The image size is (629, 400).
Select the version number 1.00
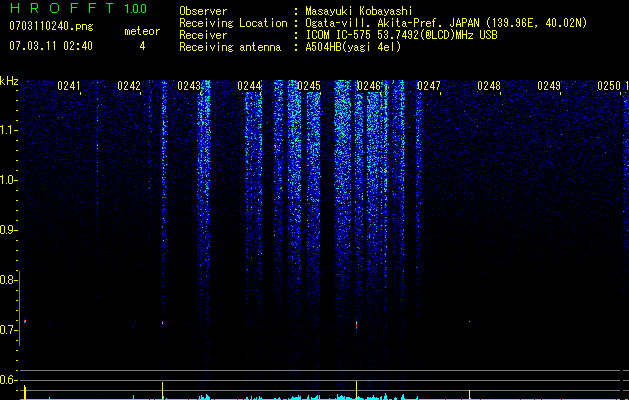135,8
